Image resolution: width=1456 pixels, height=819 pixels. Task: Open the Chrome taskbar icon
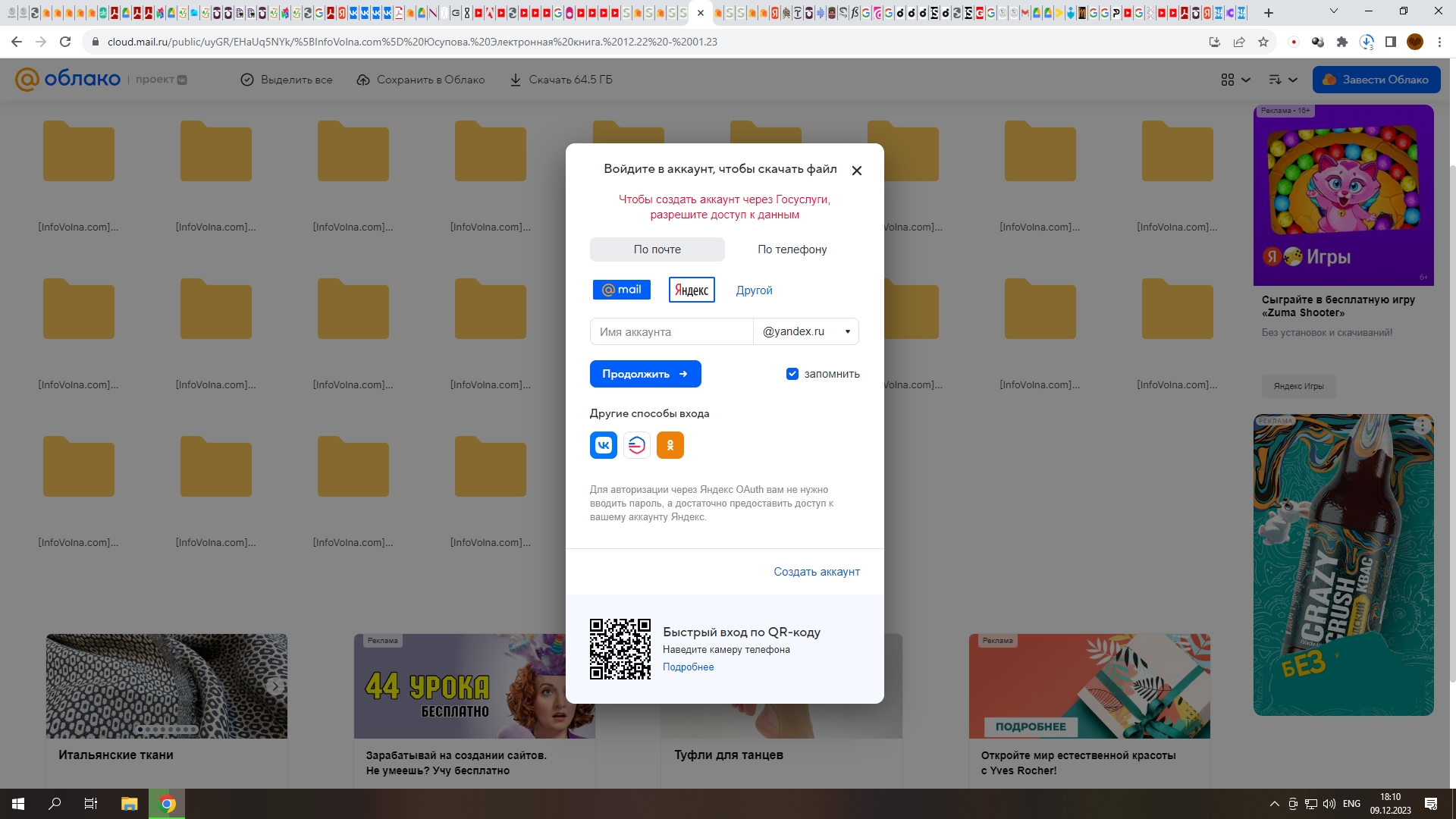click(x=168, y=804)
